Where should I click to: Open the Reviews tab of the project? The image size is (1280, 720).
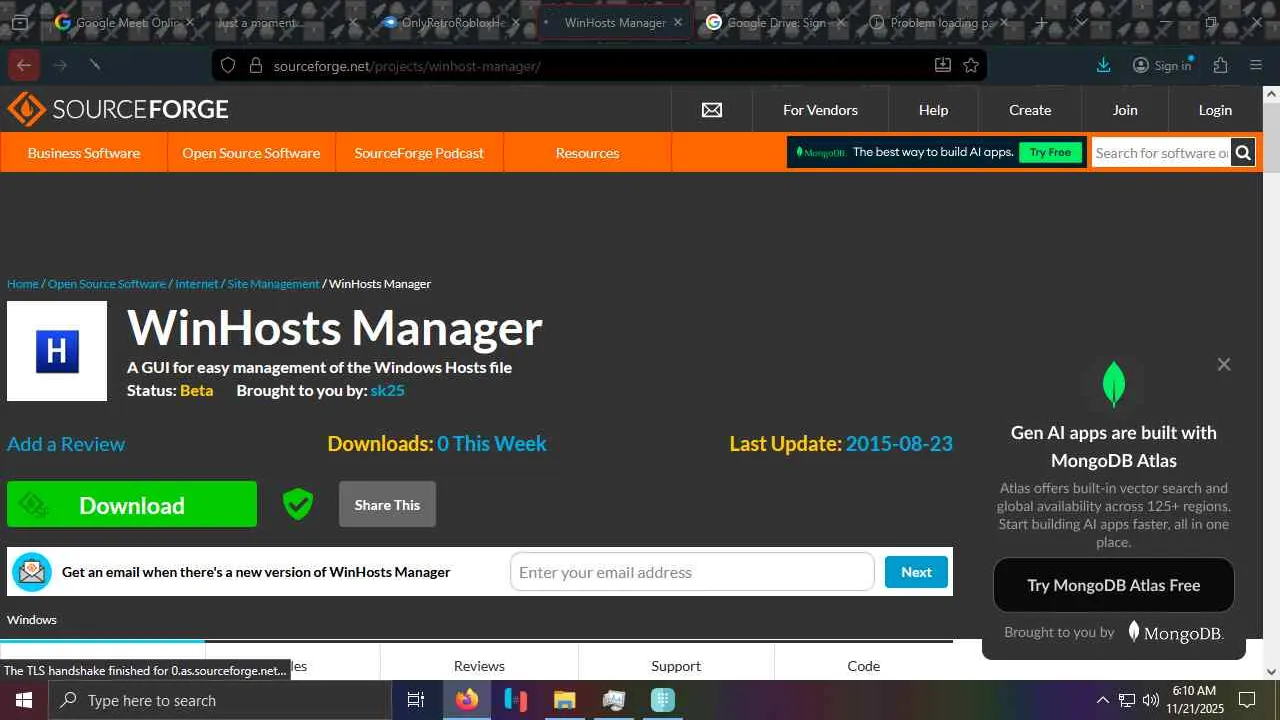pyautogui.click(x=479, y=665)
